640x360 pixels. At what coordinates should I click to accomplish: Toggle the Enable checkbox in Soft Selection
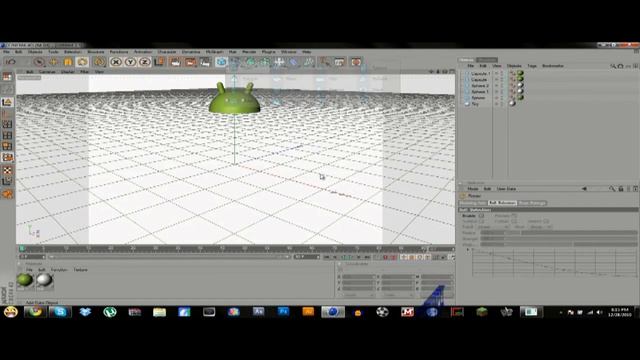click(x=481, y=216)
